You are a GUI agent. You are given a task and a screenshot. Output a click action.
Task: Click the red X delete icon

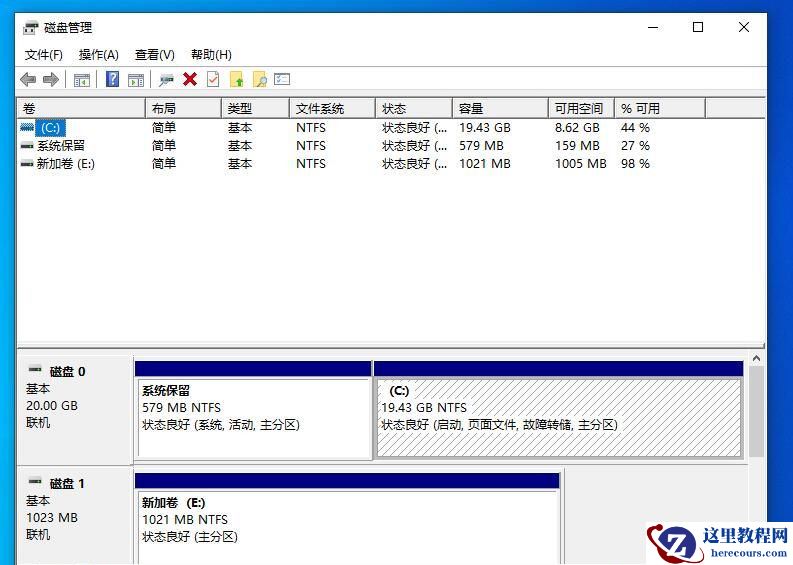click(190, 79)
